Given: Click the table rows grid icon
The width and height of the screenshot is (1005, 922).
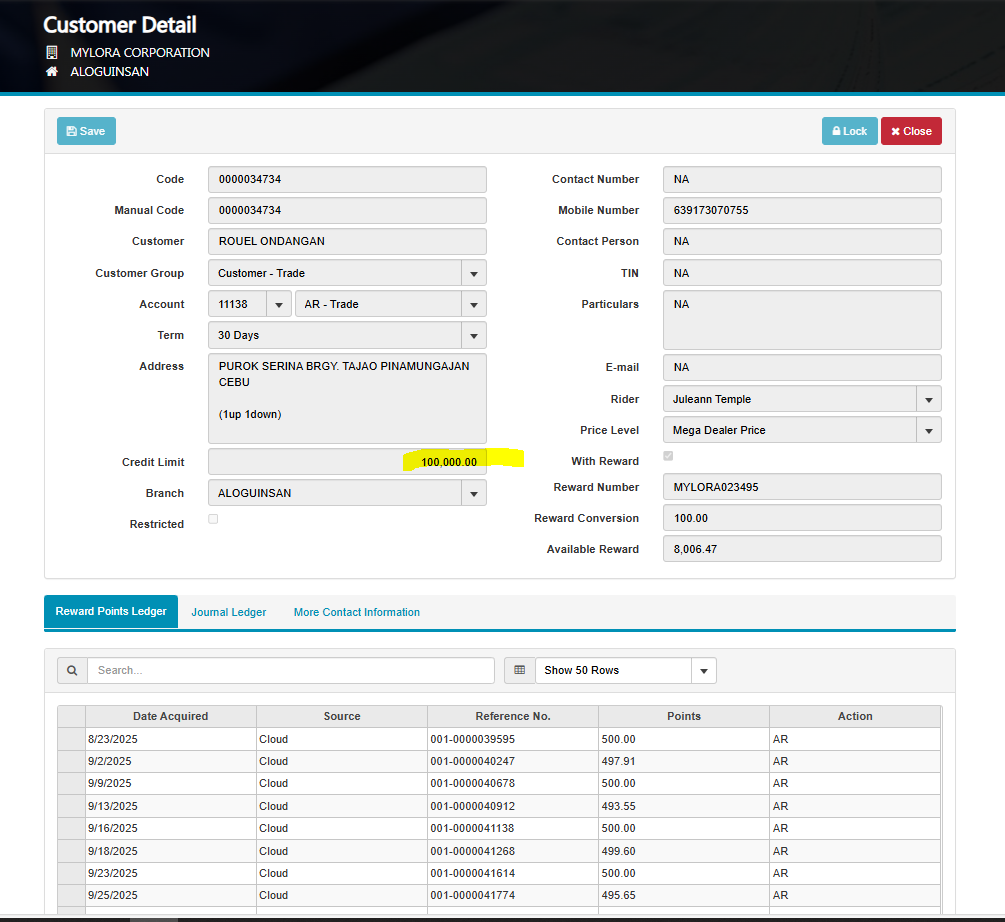Looking at the screenshot, I should click(519, 670).
